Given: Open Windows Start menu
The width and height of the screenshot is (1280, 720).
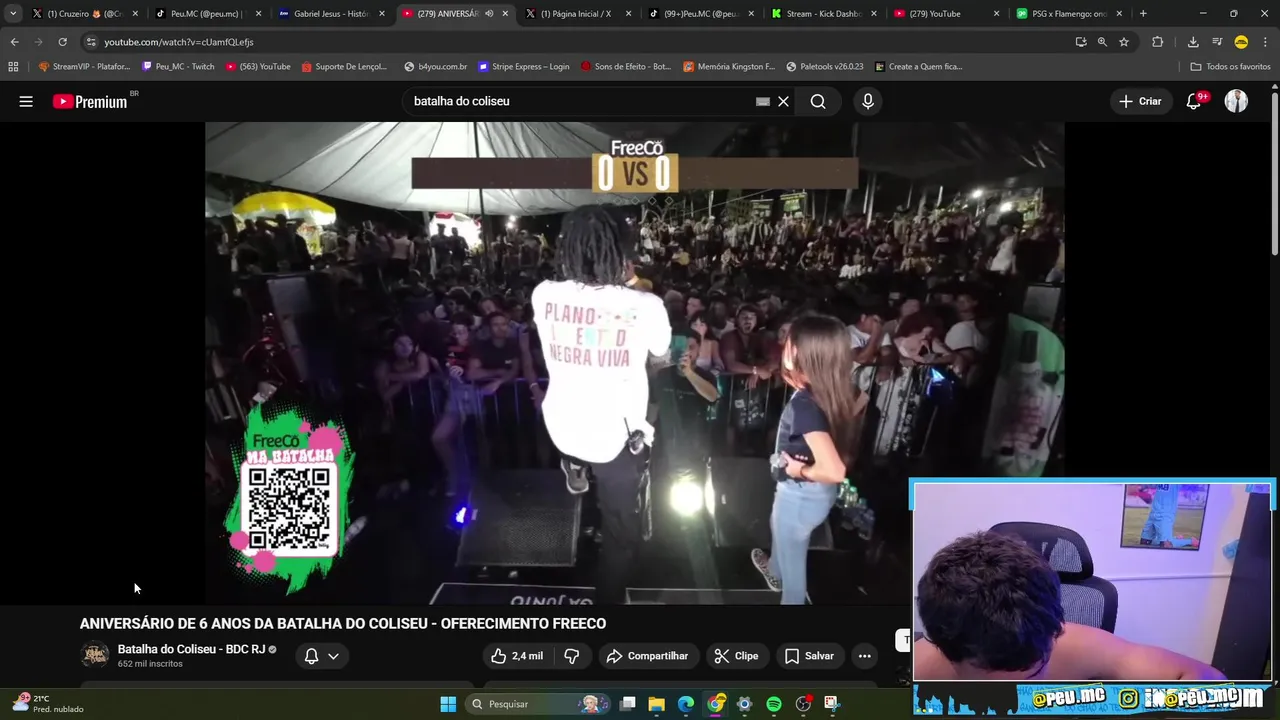Looking at the screenshot, I should click(x=448, y=704).
